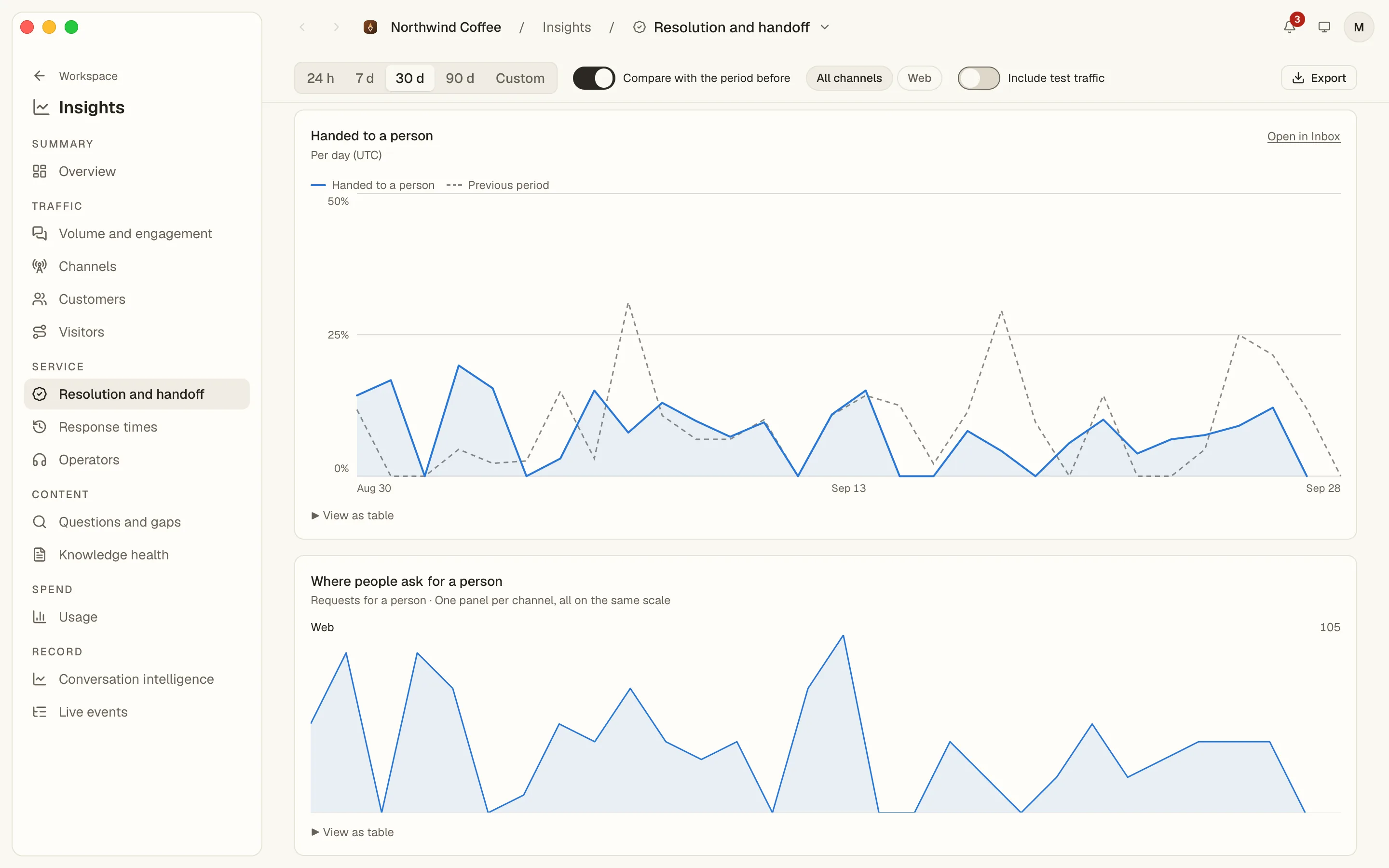Disable Compare with the period before toggle
Image resolution: width=1389 pixels, height=868 pixels.
coord(594,78)
